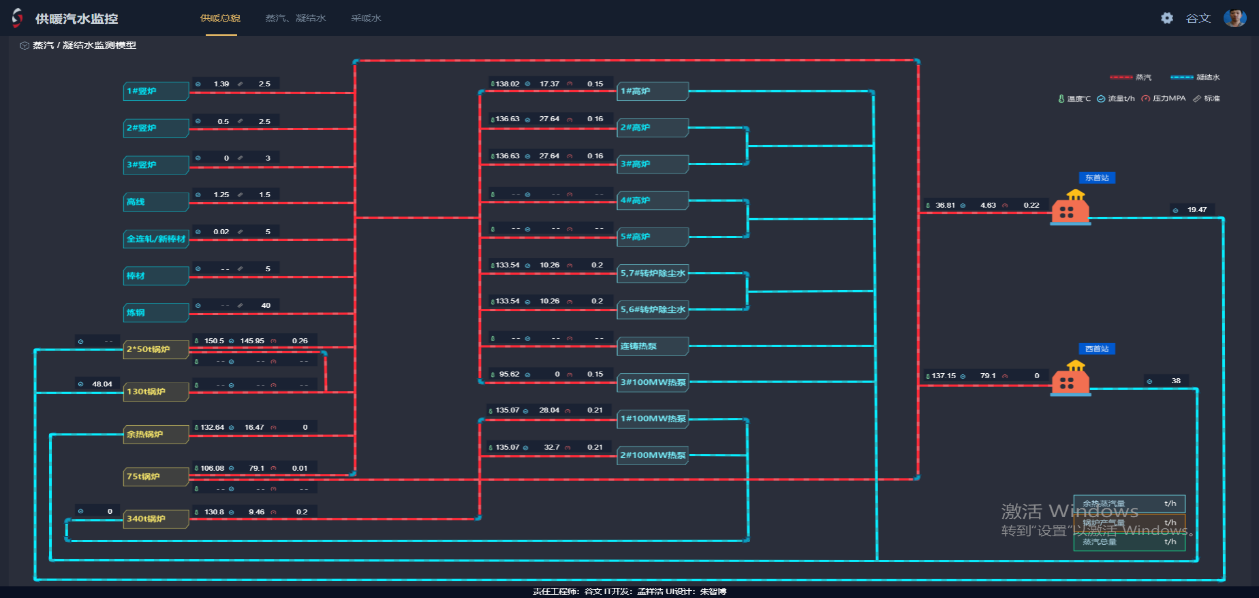
Task: Click the username 谷文 in header
Action: click(1198, 18)
